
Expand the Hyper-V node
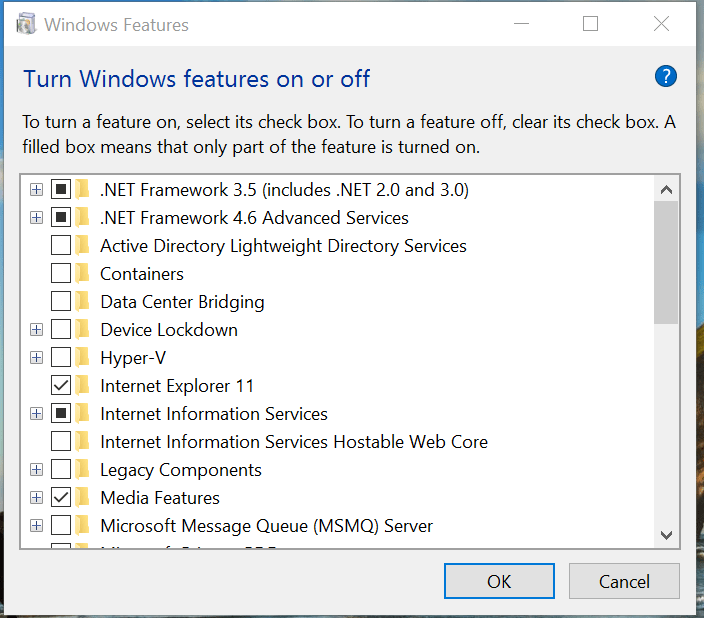[x=36, y=358]
